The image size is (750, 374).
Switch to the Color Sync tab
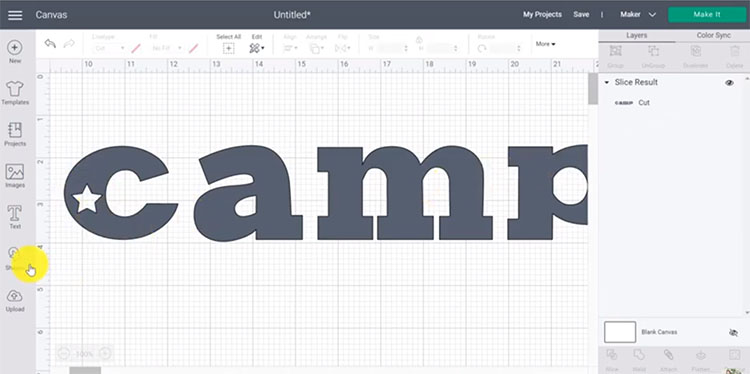tap(713, 35)
